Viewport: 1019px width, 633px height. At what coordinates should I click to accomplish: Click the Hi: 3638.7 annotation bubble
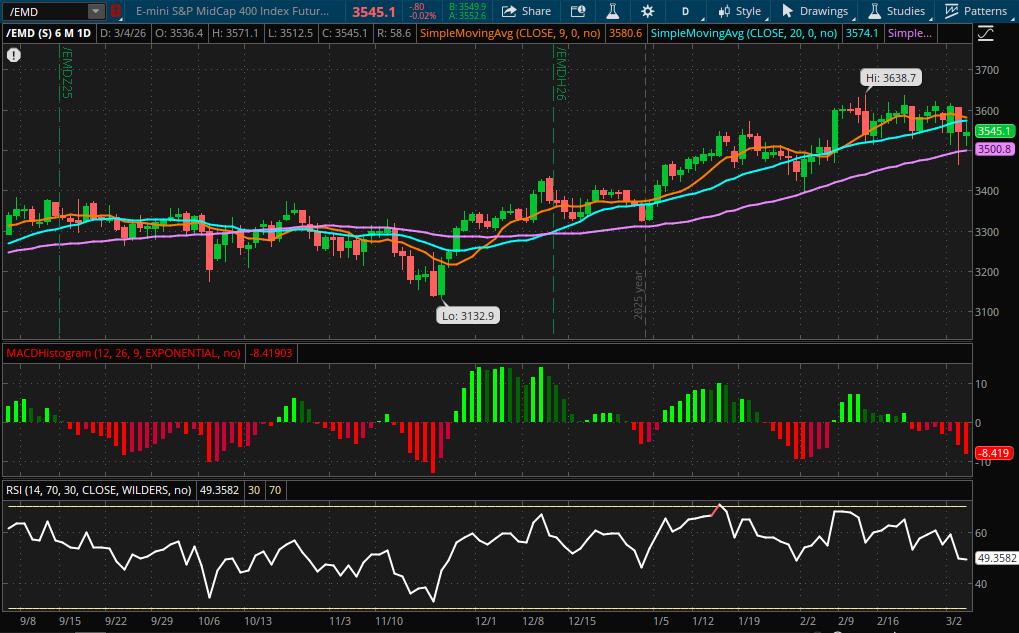pyautogui.click(x=890, y=77)
